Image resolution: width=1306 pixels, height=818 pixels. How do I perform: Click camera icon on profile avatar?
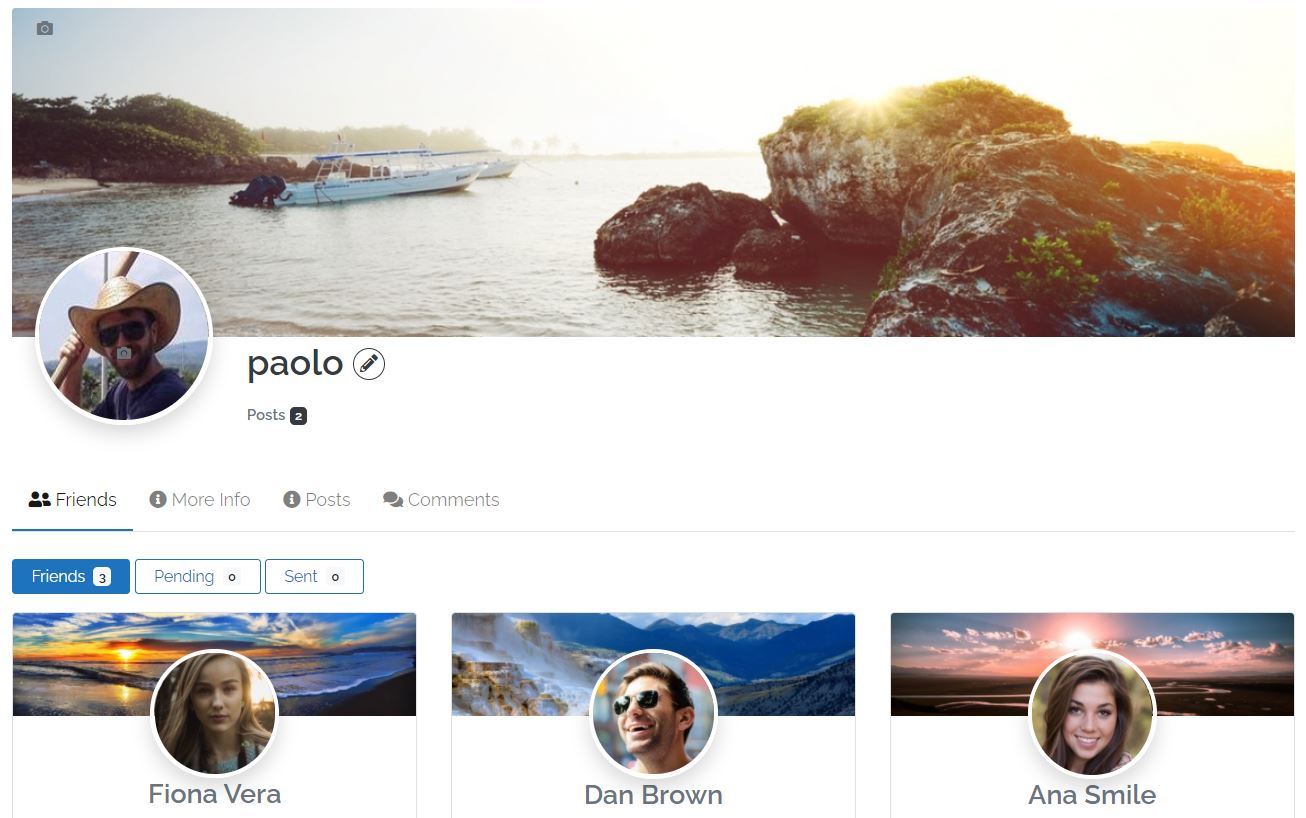(x=124, y=353)
